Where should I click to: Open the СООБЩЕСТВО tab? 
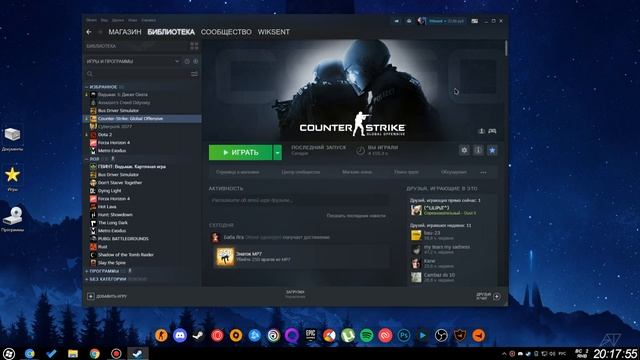(226, 32)
